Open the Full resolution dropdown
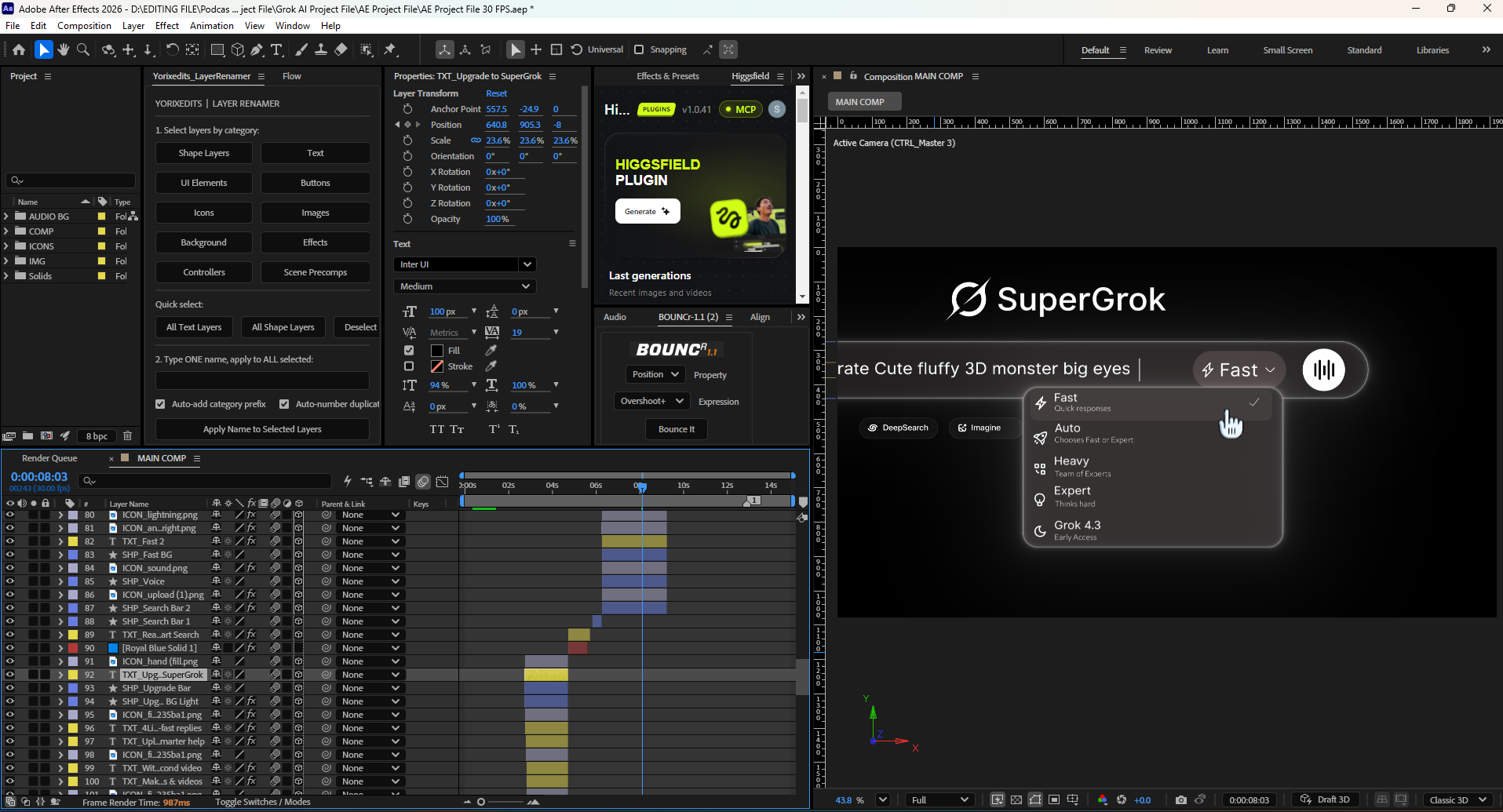The width and height of the screenshot is (1503, 812). [x=940, y=799]
